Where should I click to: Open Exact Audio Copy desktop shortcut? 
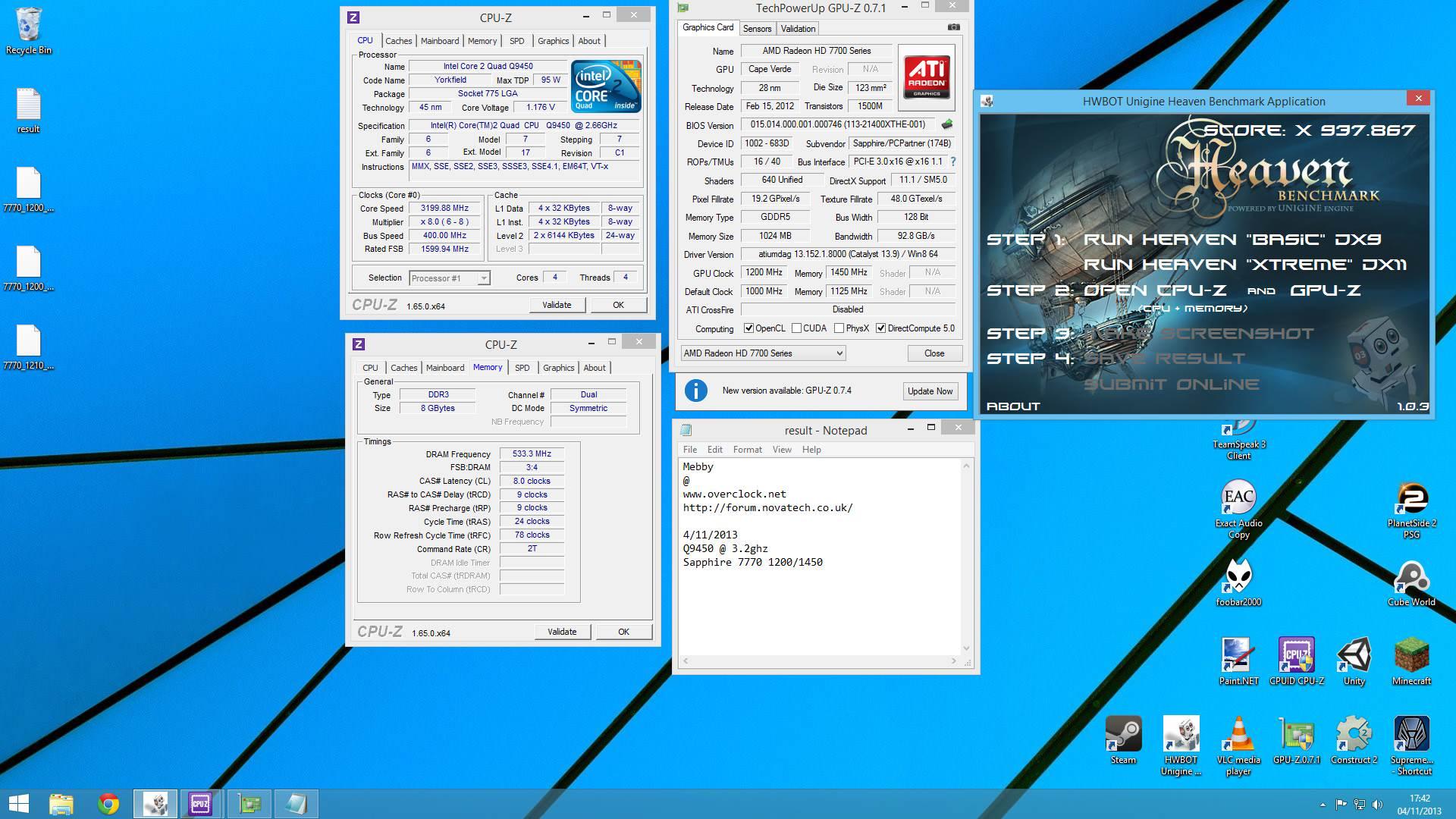coord(1238,508)
